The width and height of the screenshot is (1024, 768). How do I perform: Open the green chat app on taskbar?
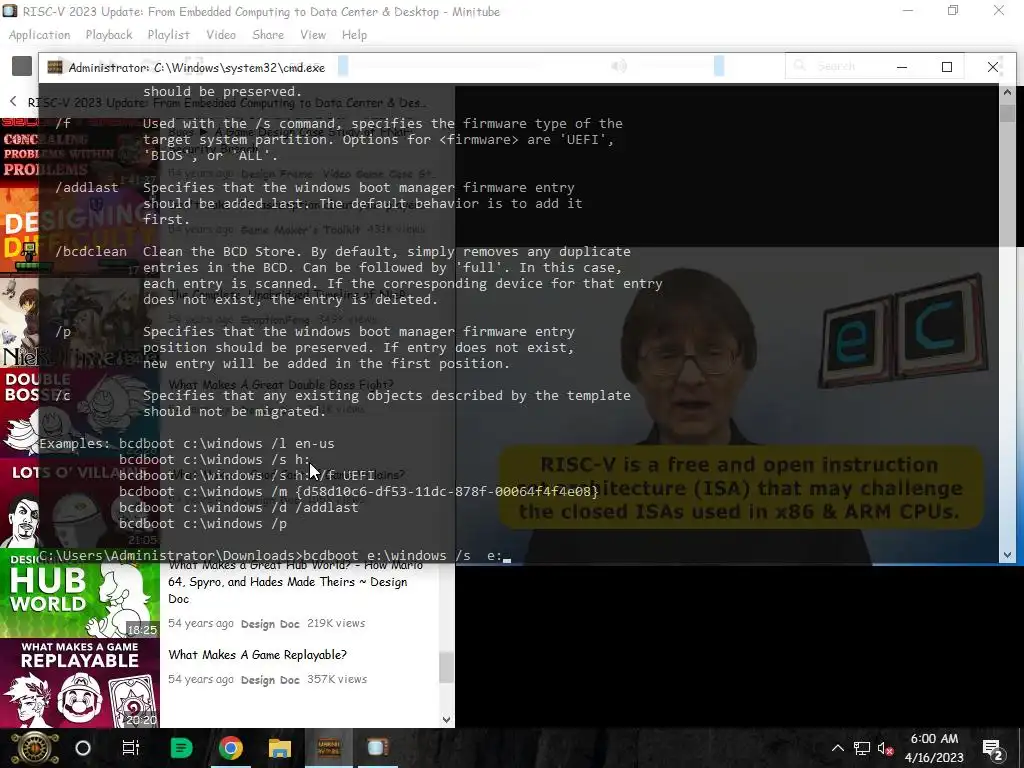tap(181, 748)
